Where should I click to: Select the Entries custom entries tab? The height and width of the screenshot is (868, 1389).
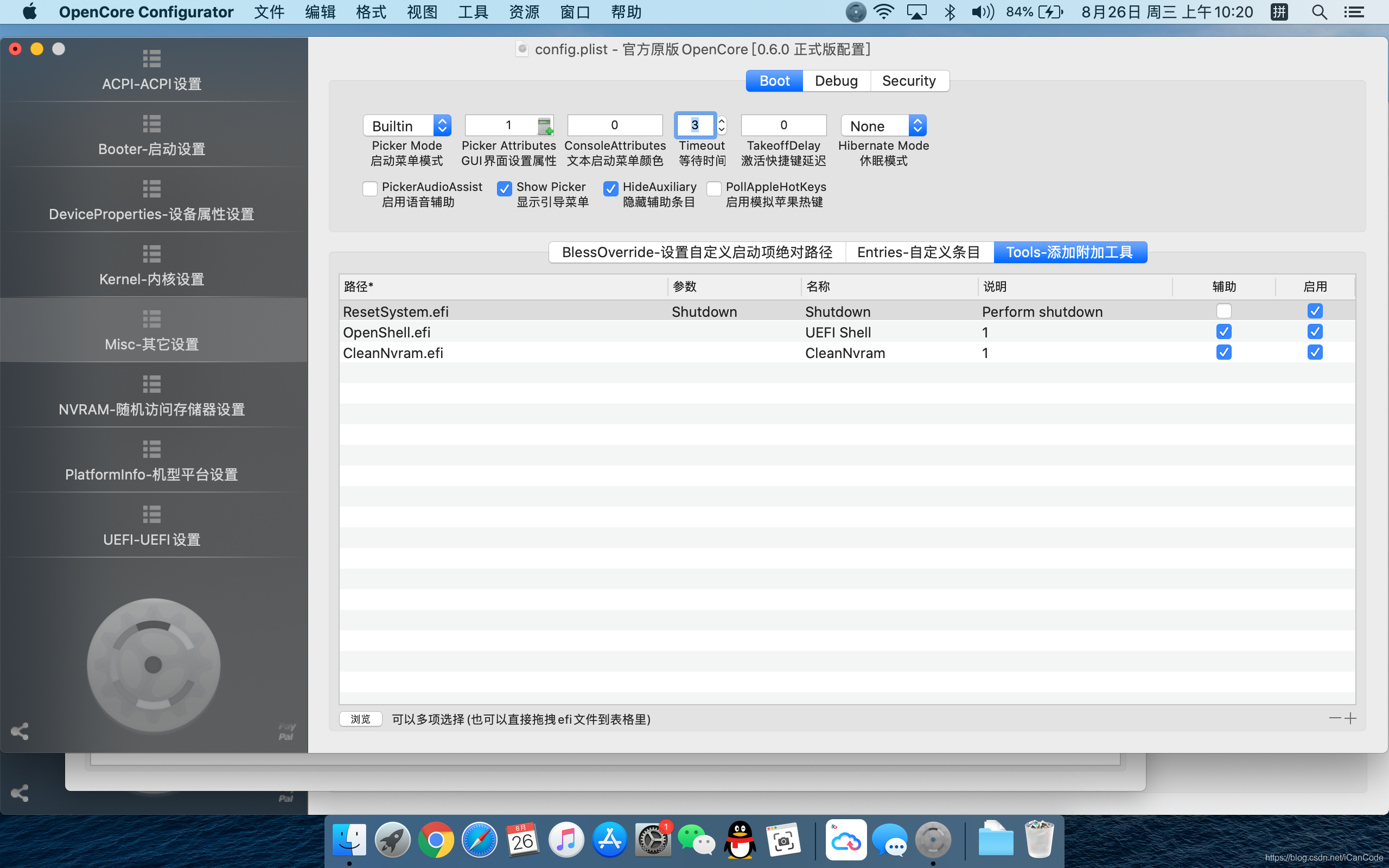click(919, 252)
